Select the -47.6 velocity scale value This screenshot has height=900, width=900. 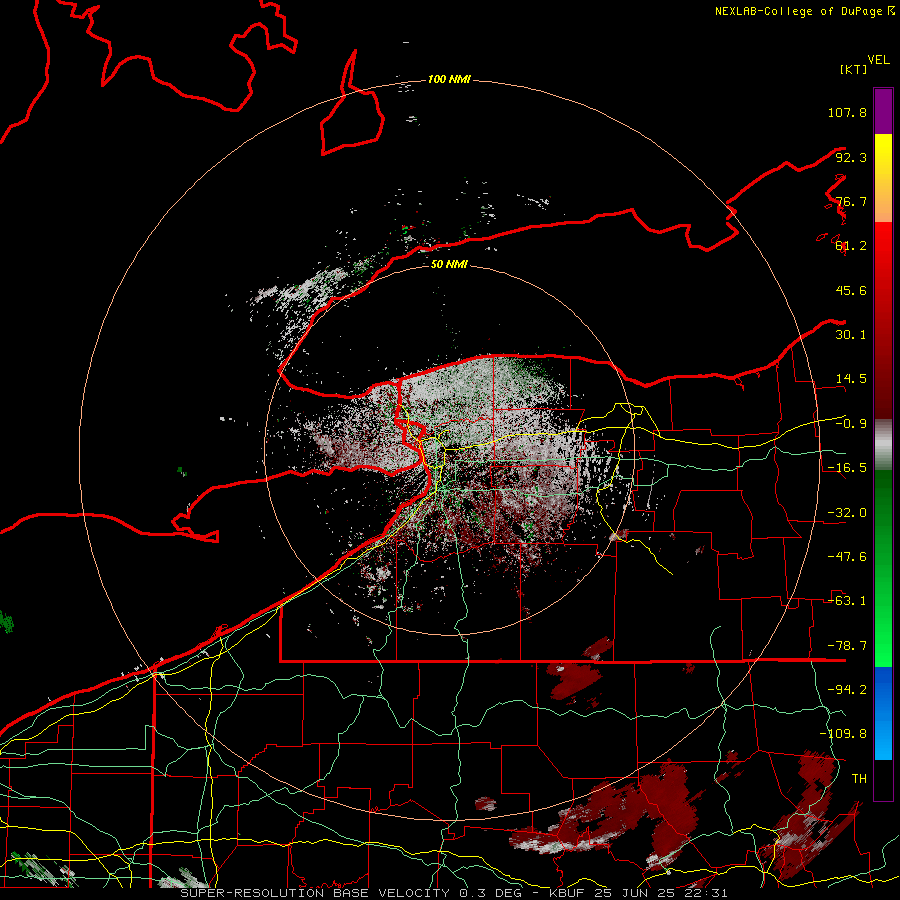[x=847, y=557]
